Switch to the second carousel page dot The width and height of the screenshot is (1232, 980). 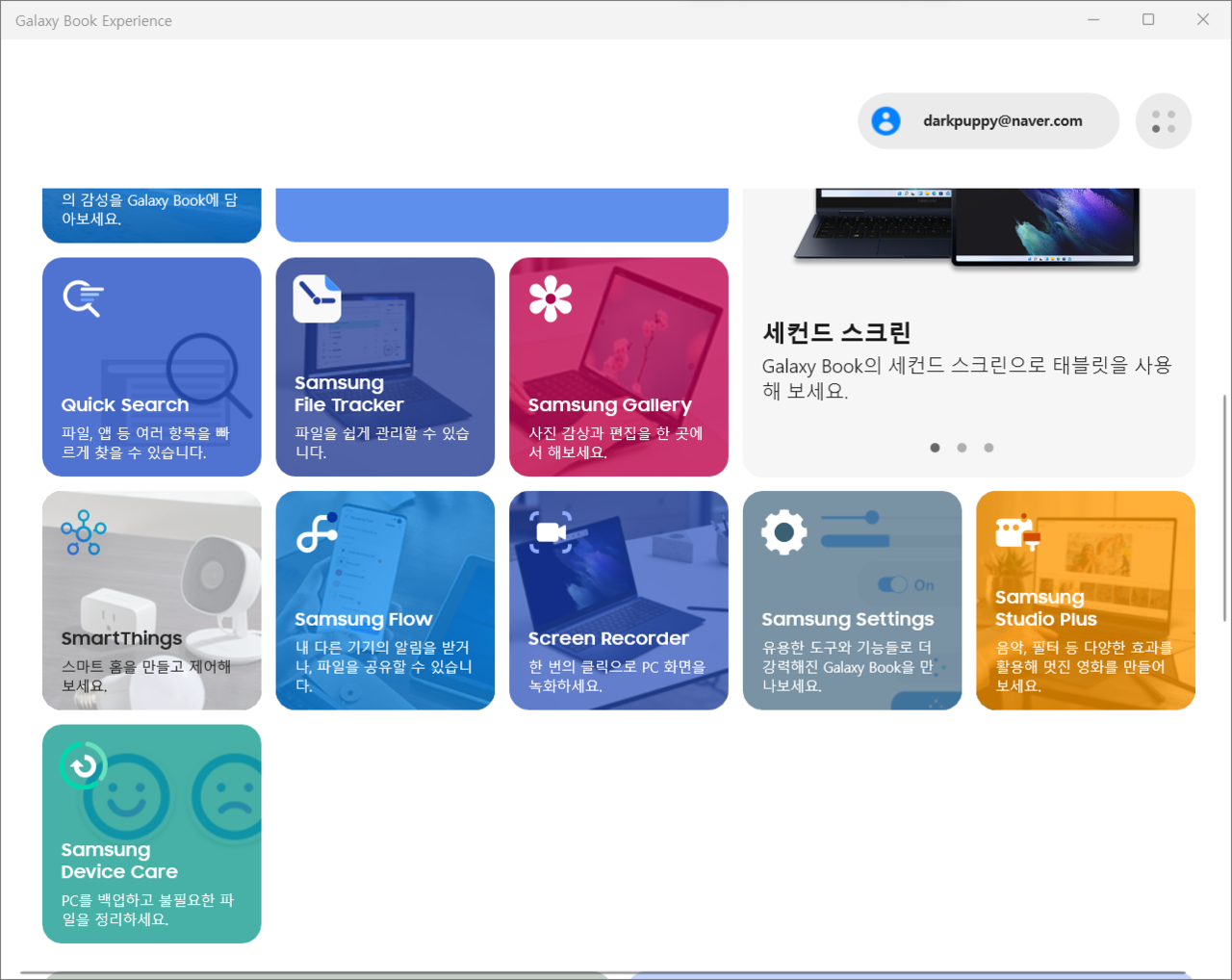point(962,448)
